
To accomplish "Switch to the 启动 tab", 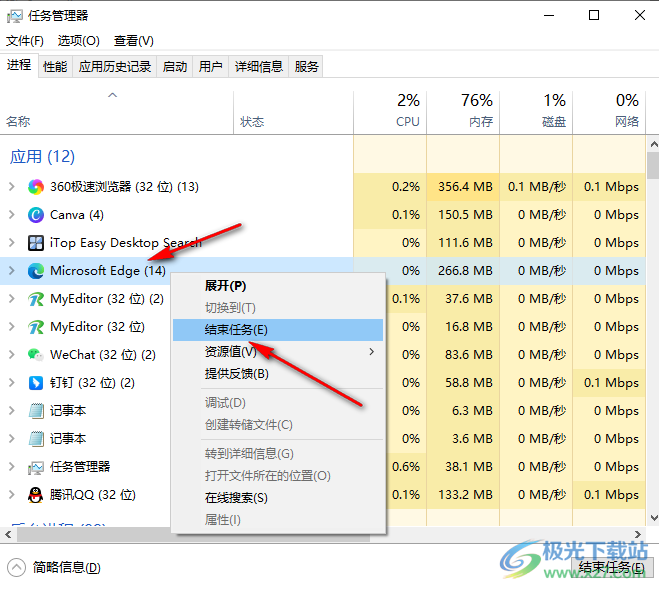I will click(175, 66).
